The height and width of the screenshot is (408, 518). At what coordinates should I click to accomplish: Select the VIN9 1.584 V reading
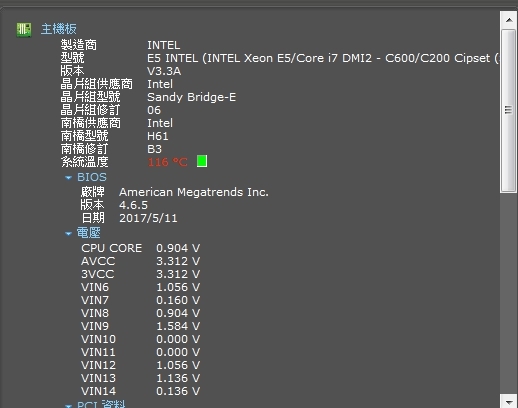(x=140, y=326)
